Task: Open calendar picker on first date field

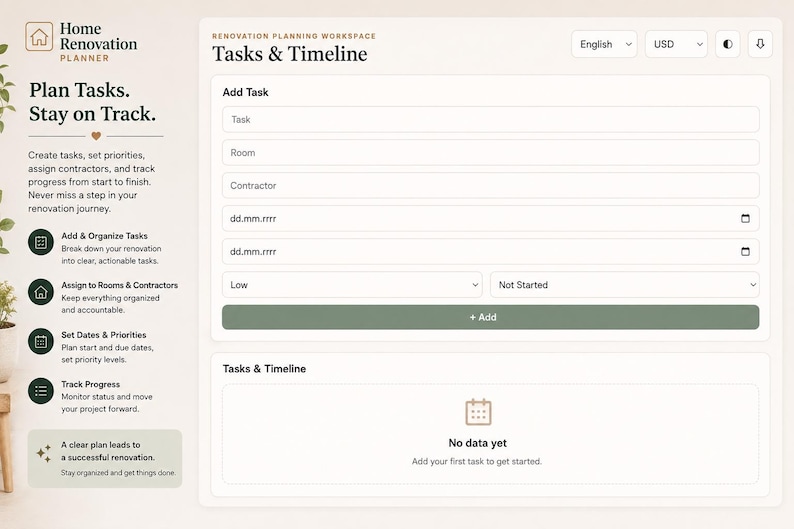Action: [745, 218]
